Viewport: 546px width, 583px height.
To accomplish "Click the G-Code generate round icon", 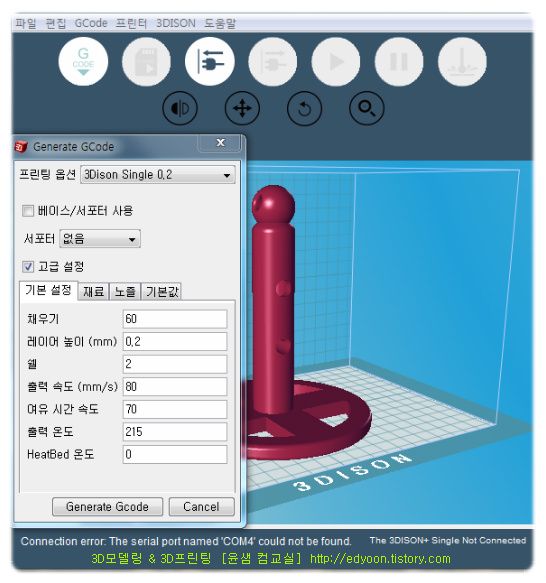I will [83, 61].
